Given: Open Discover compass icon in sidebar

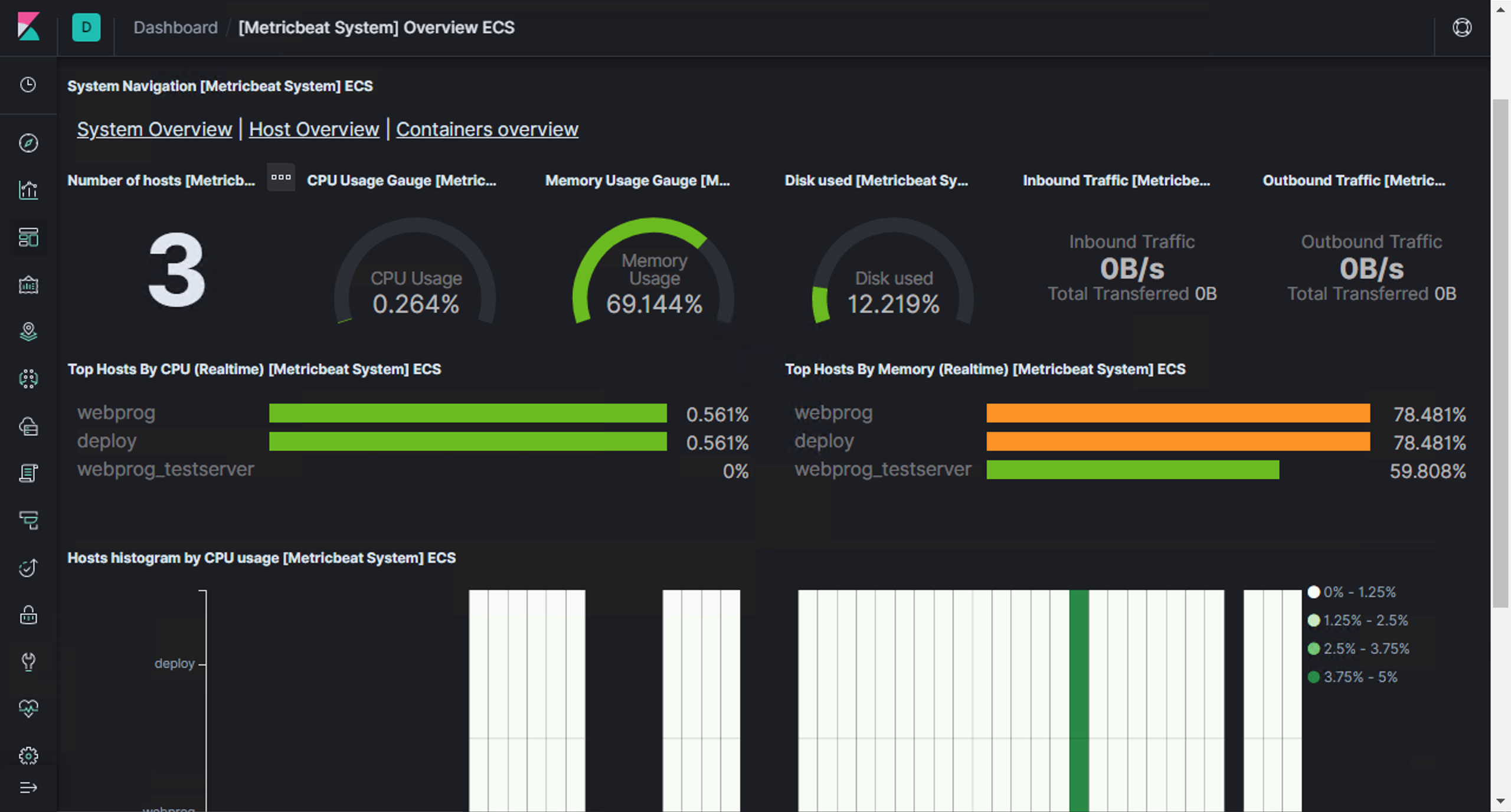Looking at the screenshot, I should (28, 143).
